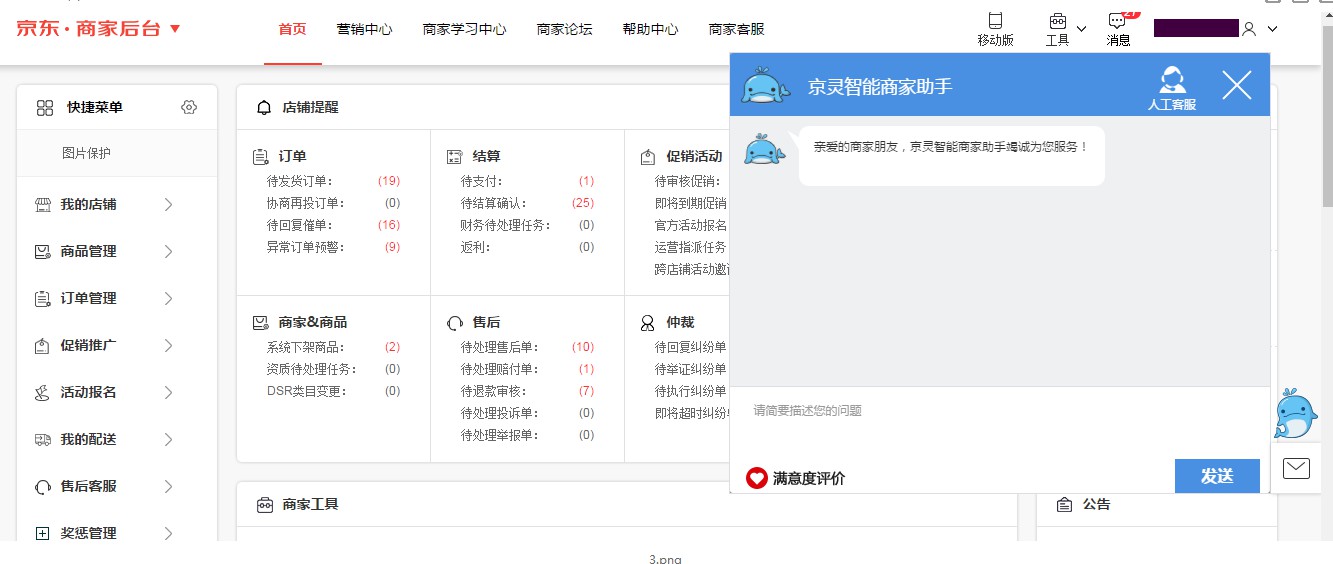1333x564 pixels.
Task: Open 待审核促销 link
Action: coord(687,181)
